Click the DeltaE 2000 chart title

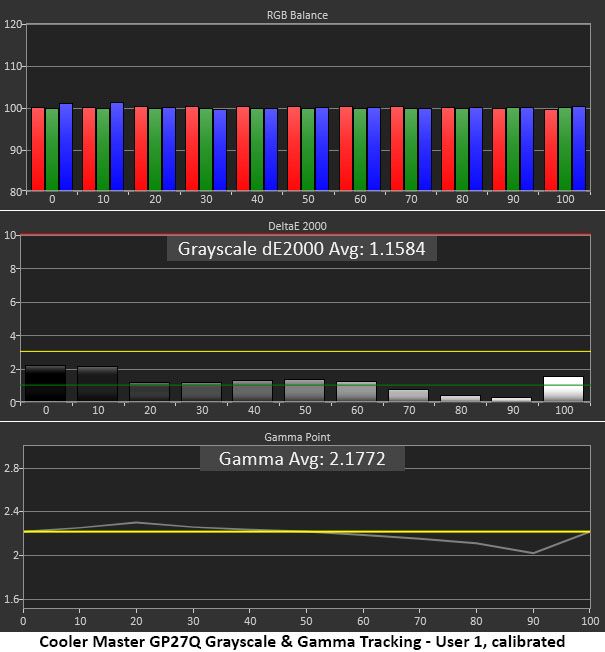pyautogui.click(x=297, y=226)
